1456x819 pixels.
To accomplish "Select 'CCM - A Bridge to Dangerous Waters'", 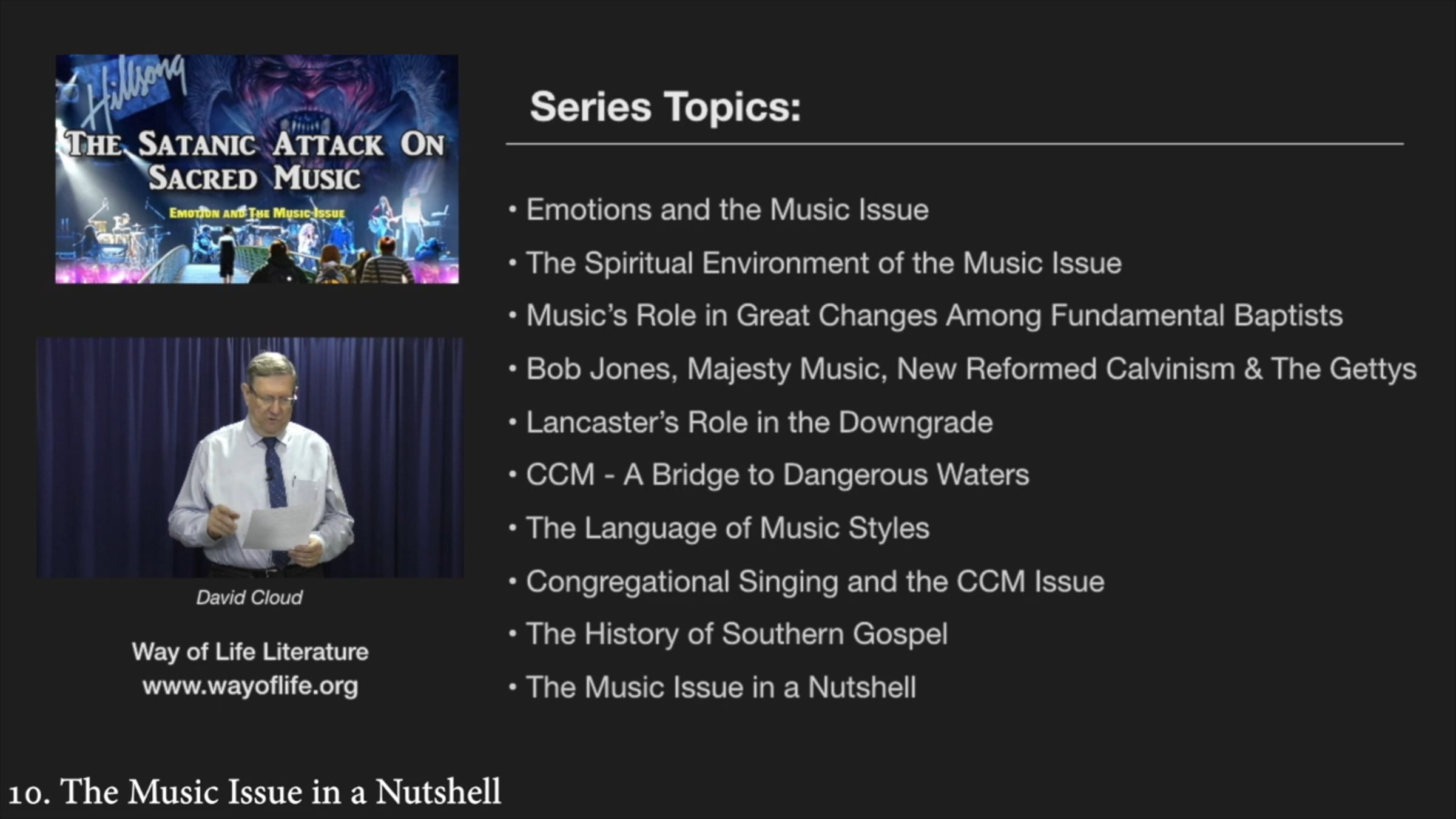I will point(777,475).
